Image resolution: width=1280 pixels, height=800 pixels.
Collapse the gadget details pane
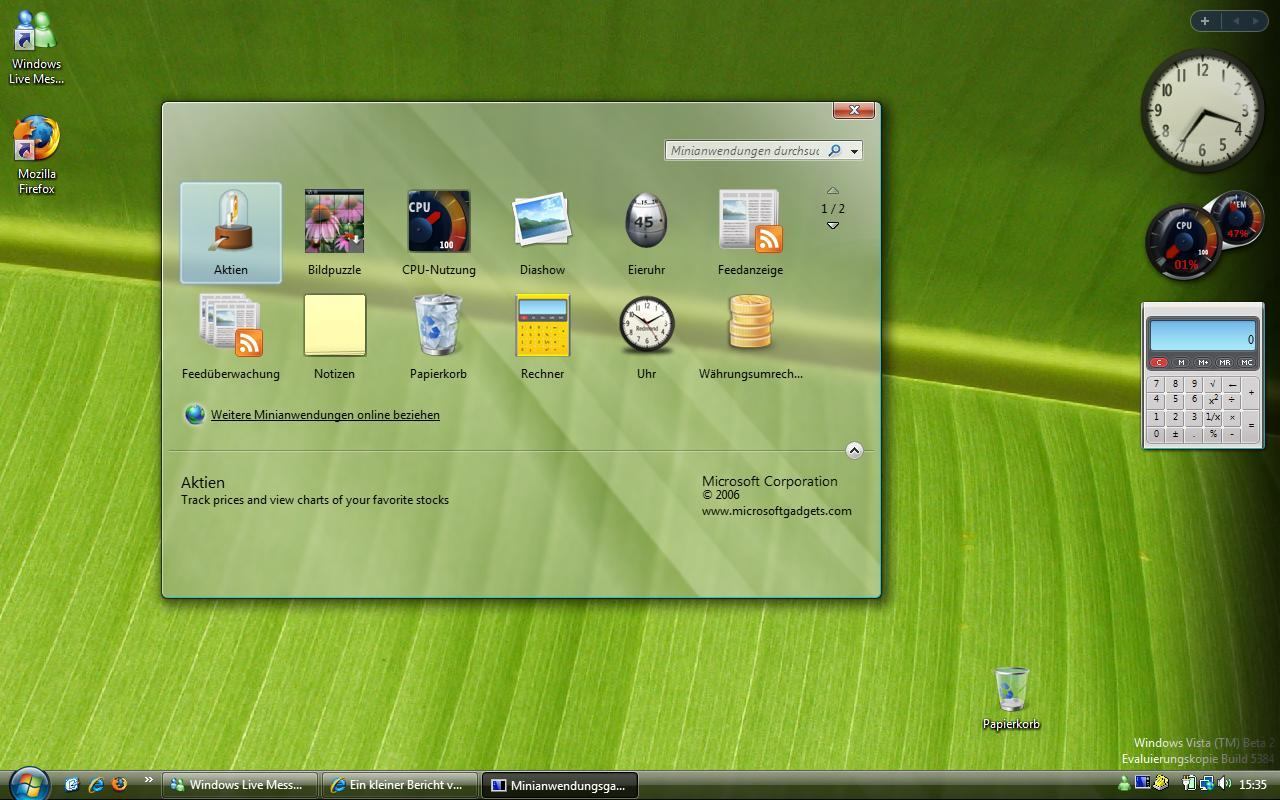click(854, 450)
